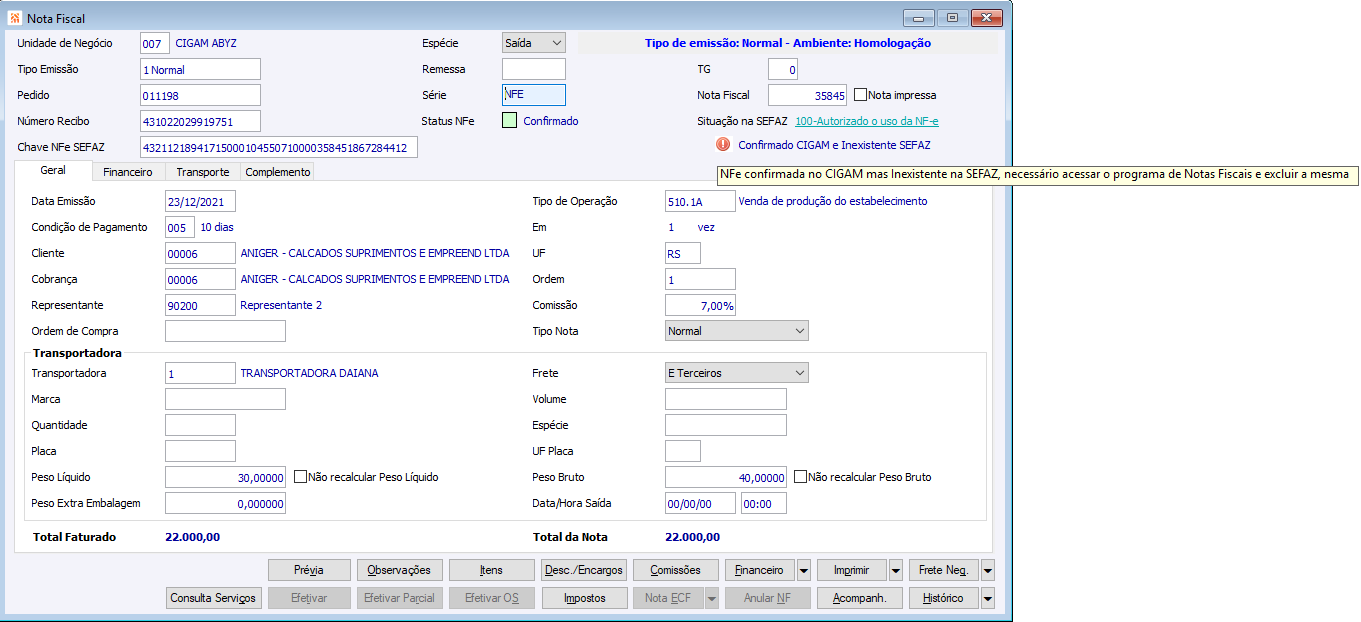Click the Unidade de Negócio field 007
1361x622 pixels.
click(155, 43)
